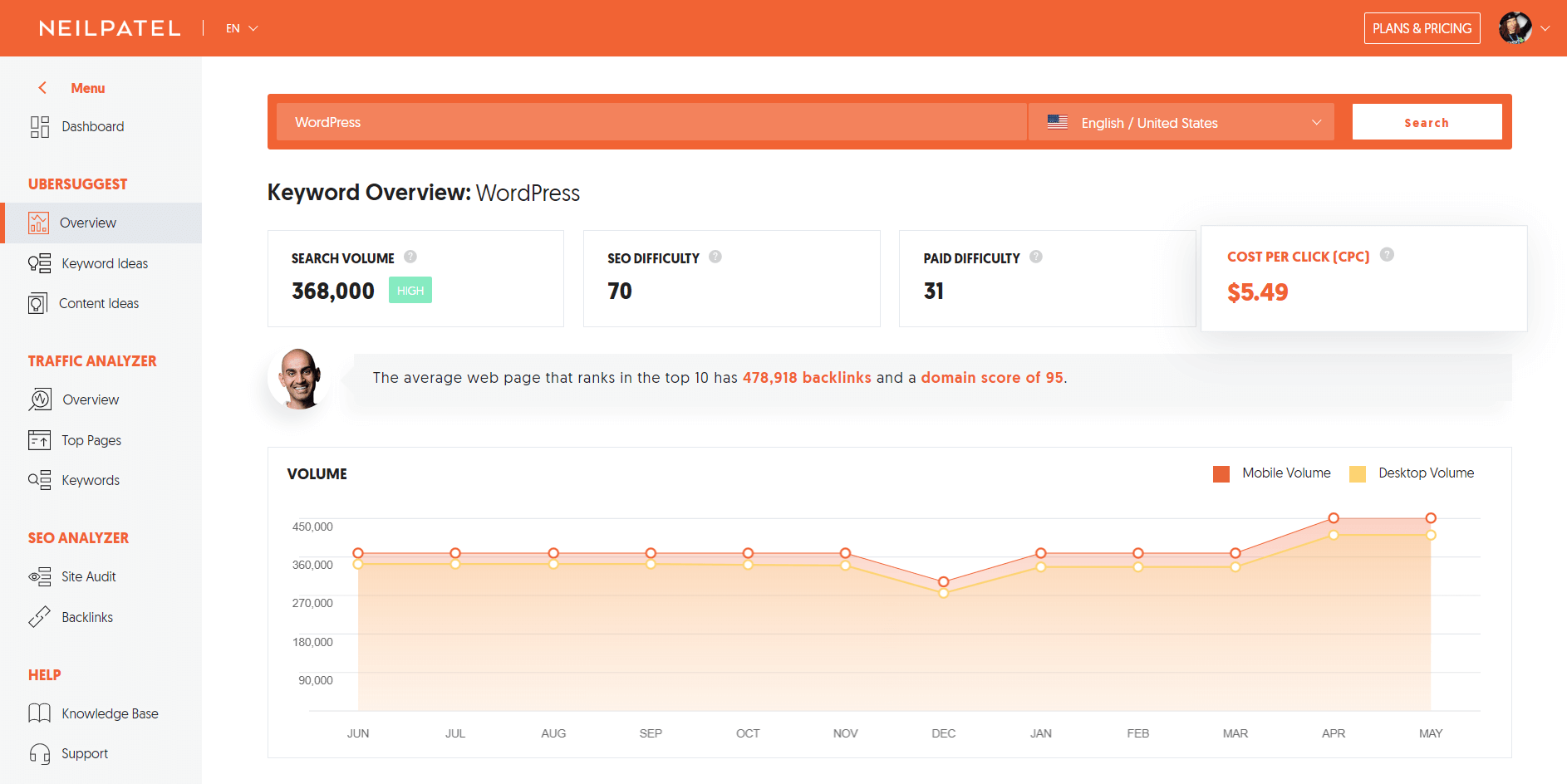Viewport: 1567px width, 784px height.
Task: Click the VOLUME chart title
Action: point(317,474)
